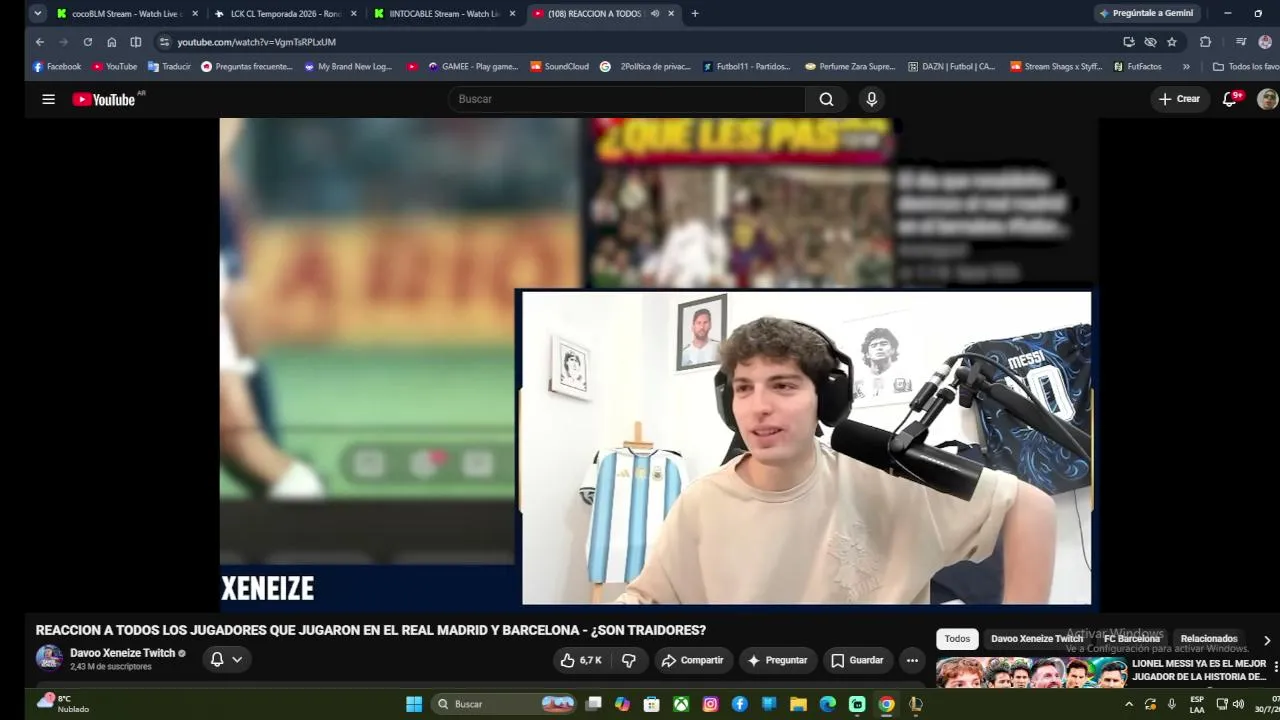This screenshot has height=720, width=1280.
Task: Save video with Guardar button
Action: (857, 660)
